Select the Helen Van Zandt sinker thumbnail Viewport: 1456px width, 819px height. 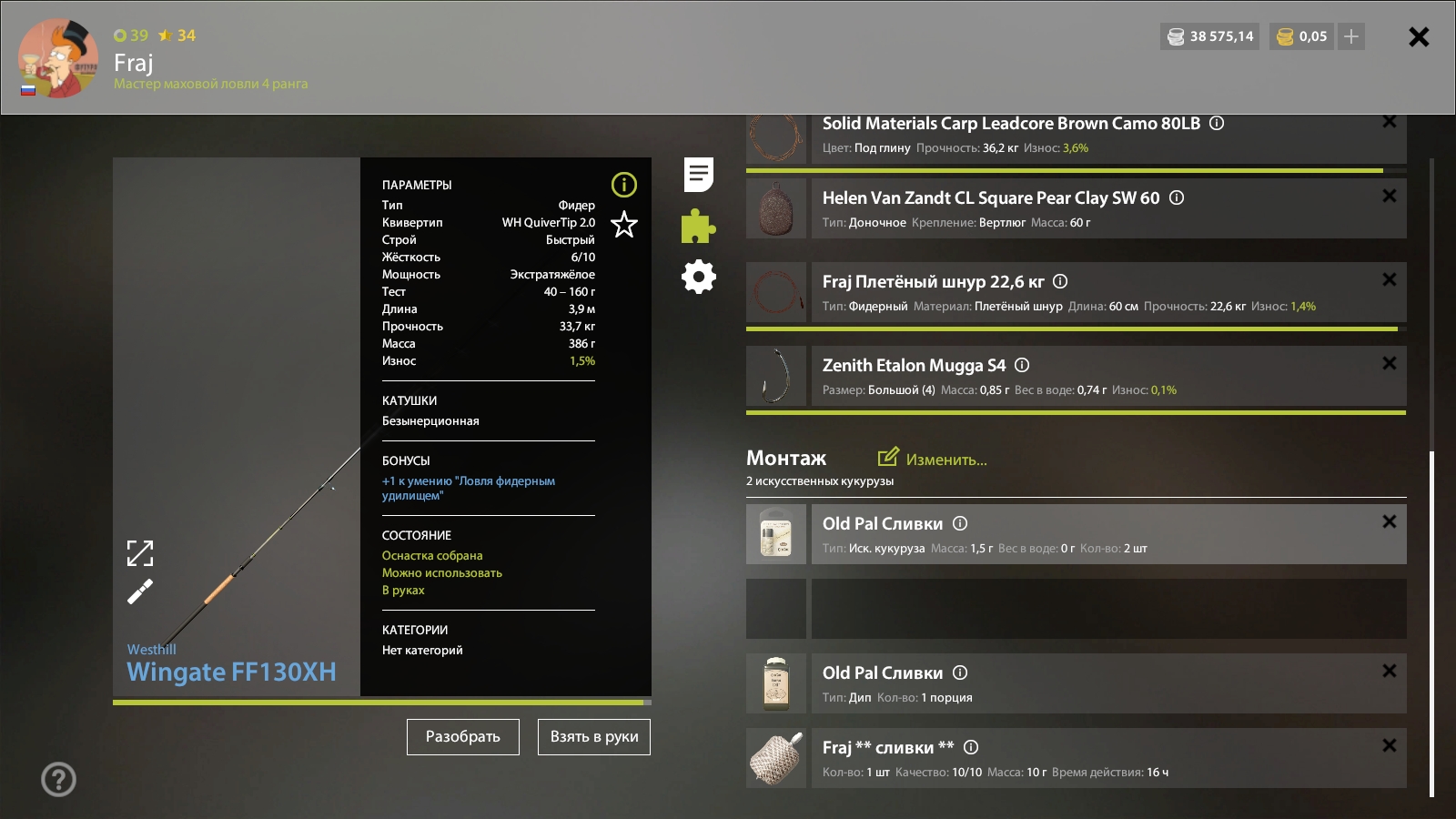pyautogui.click(x=776, y=208)
